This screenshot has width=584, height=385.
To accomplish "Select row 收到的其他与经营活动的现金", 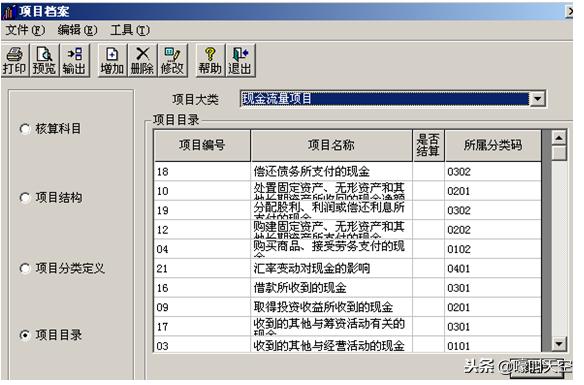I will 347,344.
